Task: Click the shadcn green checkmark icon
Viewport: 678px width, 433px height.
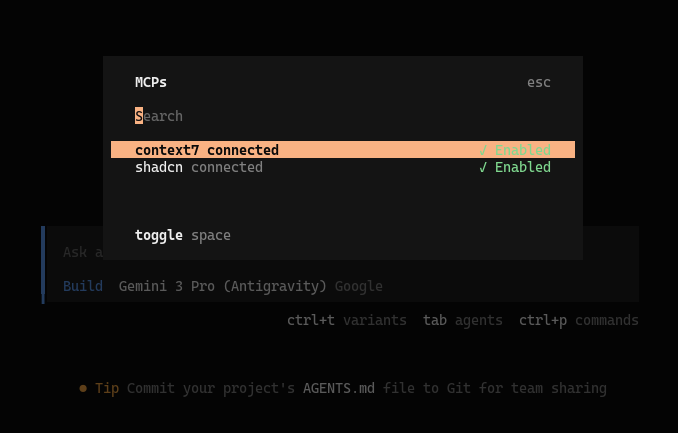Action: tap(483, 167)
